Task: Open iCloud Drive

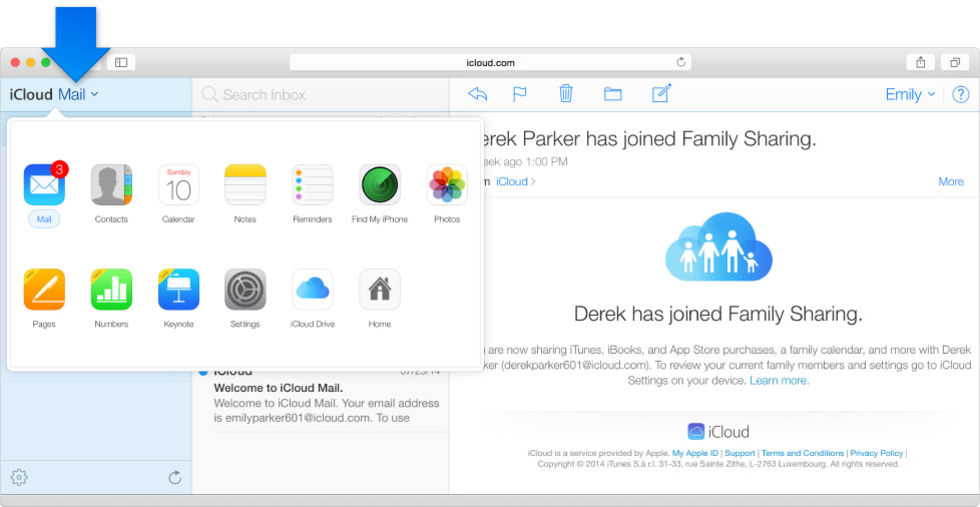Action: 312,290
